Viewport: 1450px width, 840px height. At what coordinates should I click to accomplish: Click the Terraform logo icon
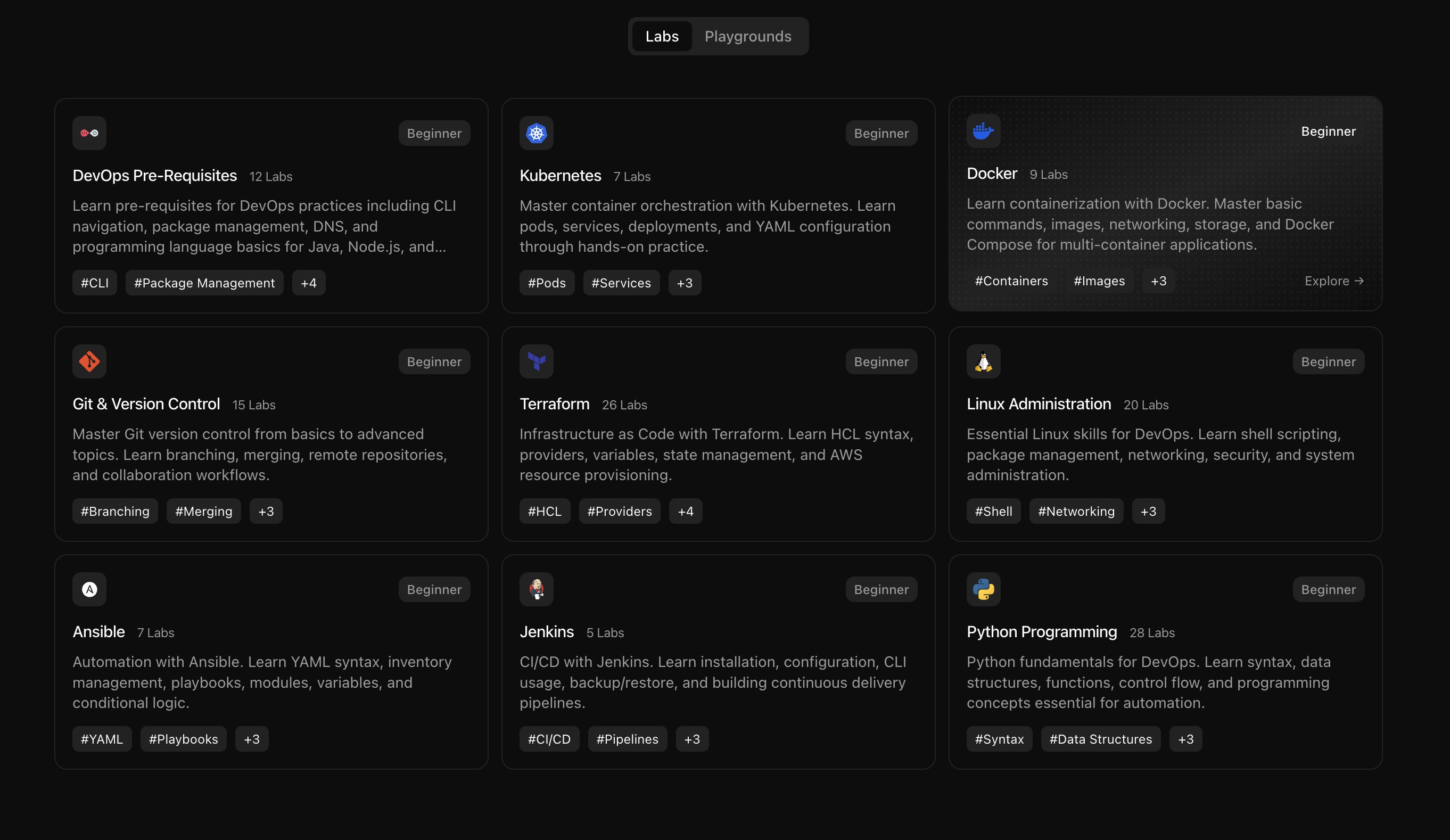point(536,361)
